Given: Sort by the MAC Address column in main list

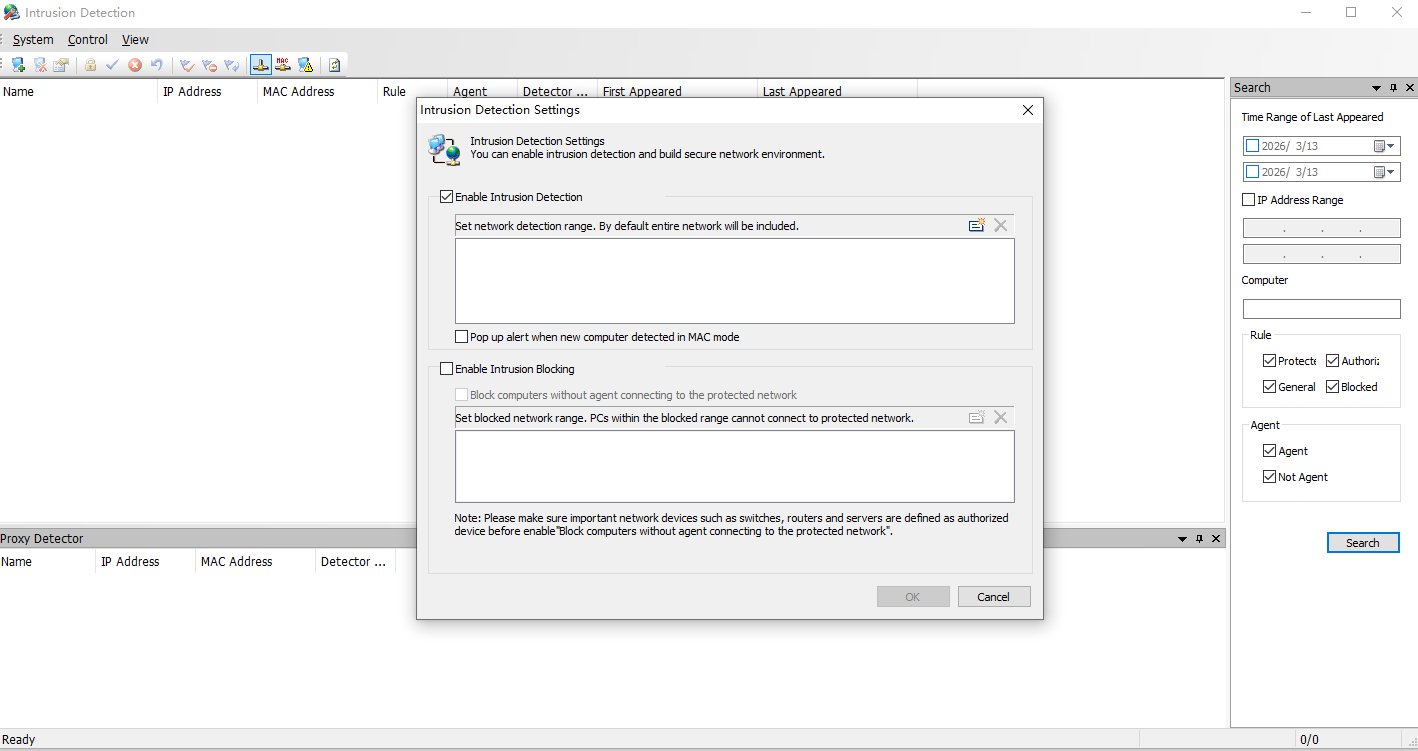Looking at the screenshot, I should 318,92.
